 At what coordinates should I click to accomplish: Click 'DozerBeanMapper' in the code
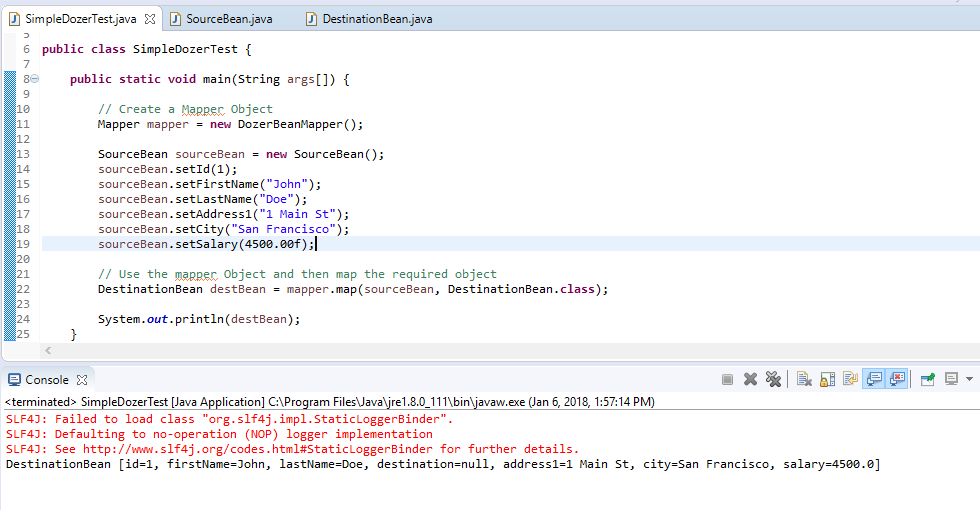[x=290, y=124]
